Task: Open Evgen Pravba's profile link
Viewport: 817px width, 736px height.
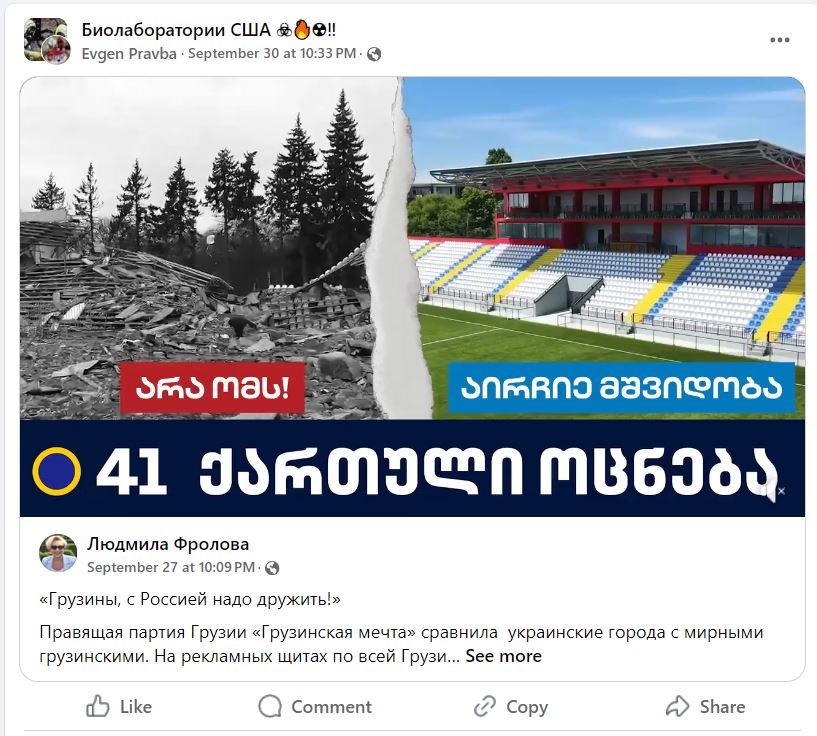Action: tap(129, 54)
